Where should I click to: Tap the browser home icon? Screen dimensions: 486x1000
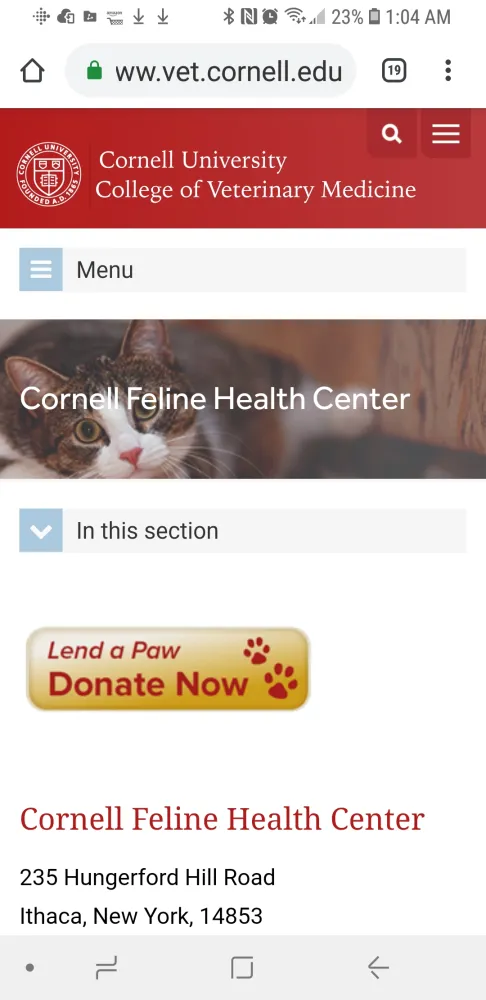pos(33,71)
